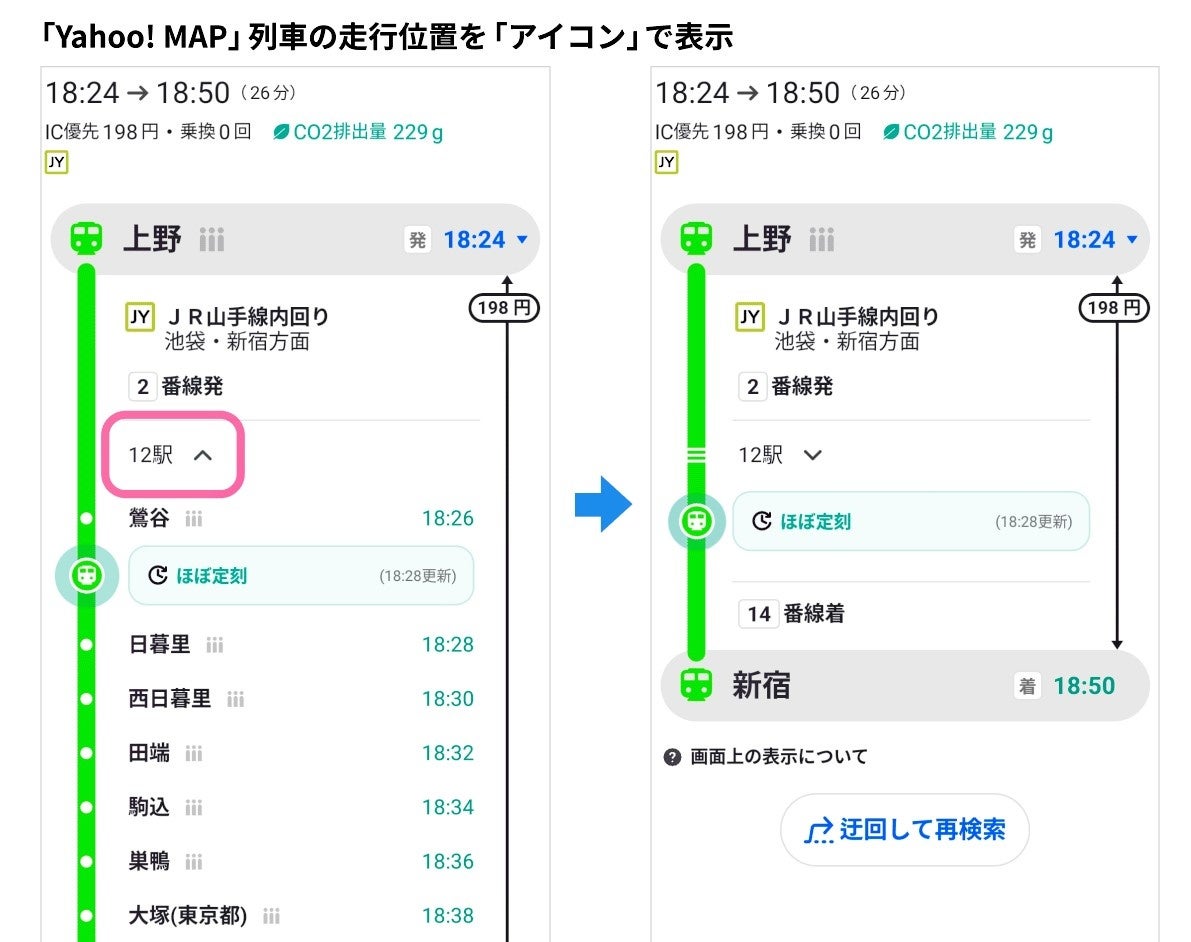Click the question mark help icon
Viewport: 1191px width, 942px height.
672,757
